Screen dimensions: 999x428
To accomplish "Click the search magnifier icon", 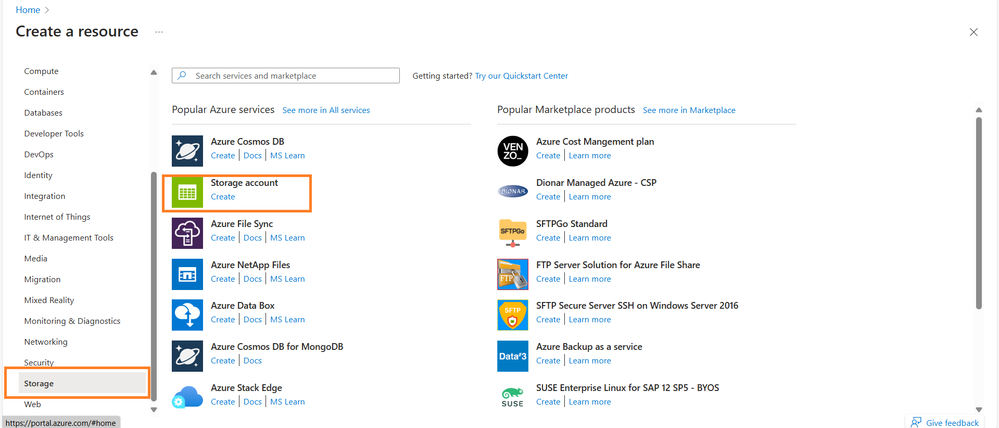I will tap(182, 75).
